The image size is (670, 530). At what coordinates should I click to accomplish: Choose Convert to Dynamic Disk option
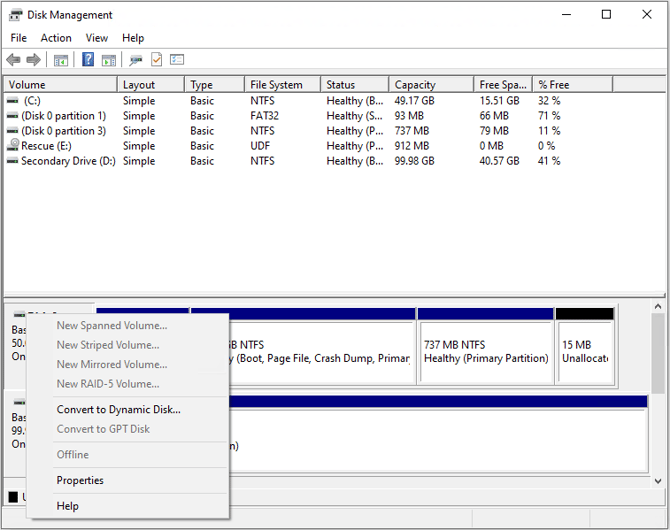coord(119,409)
